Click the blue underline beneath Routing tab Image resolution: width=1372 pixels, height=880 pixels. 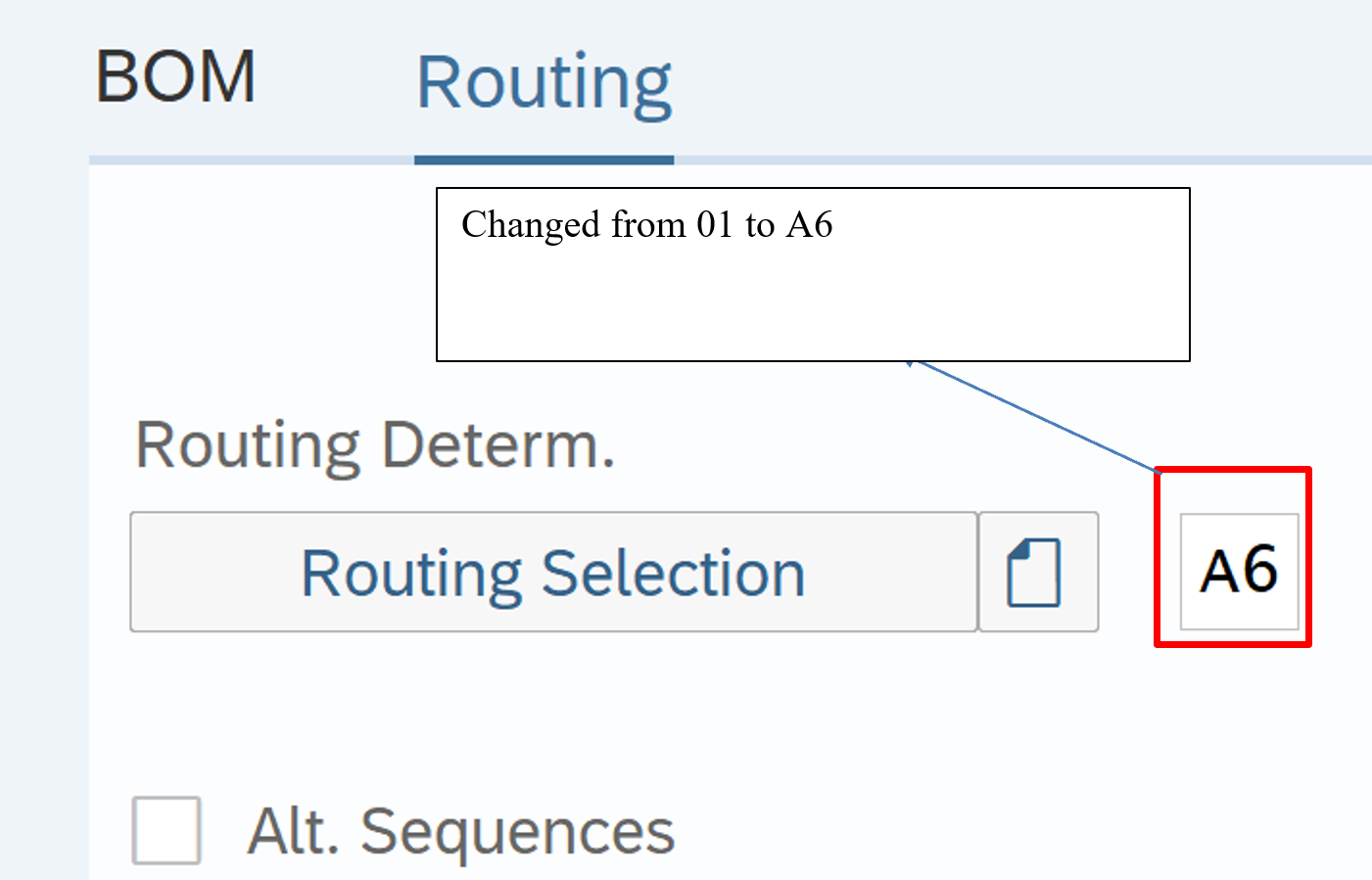coord(544,160)
